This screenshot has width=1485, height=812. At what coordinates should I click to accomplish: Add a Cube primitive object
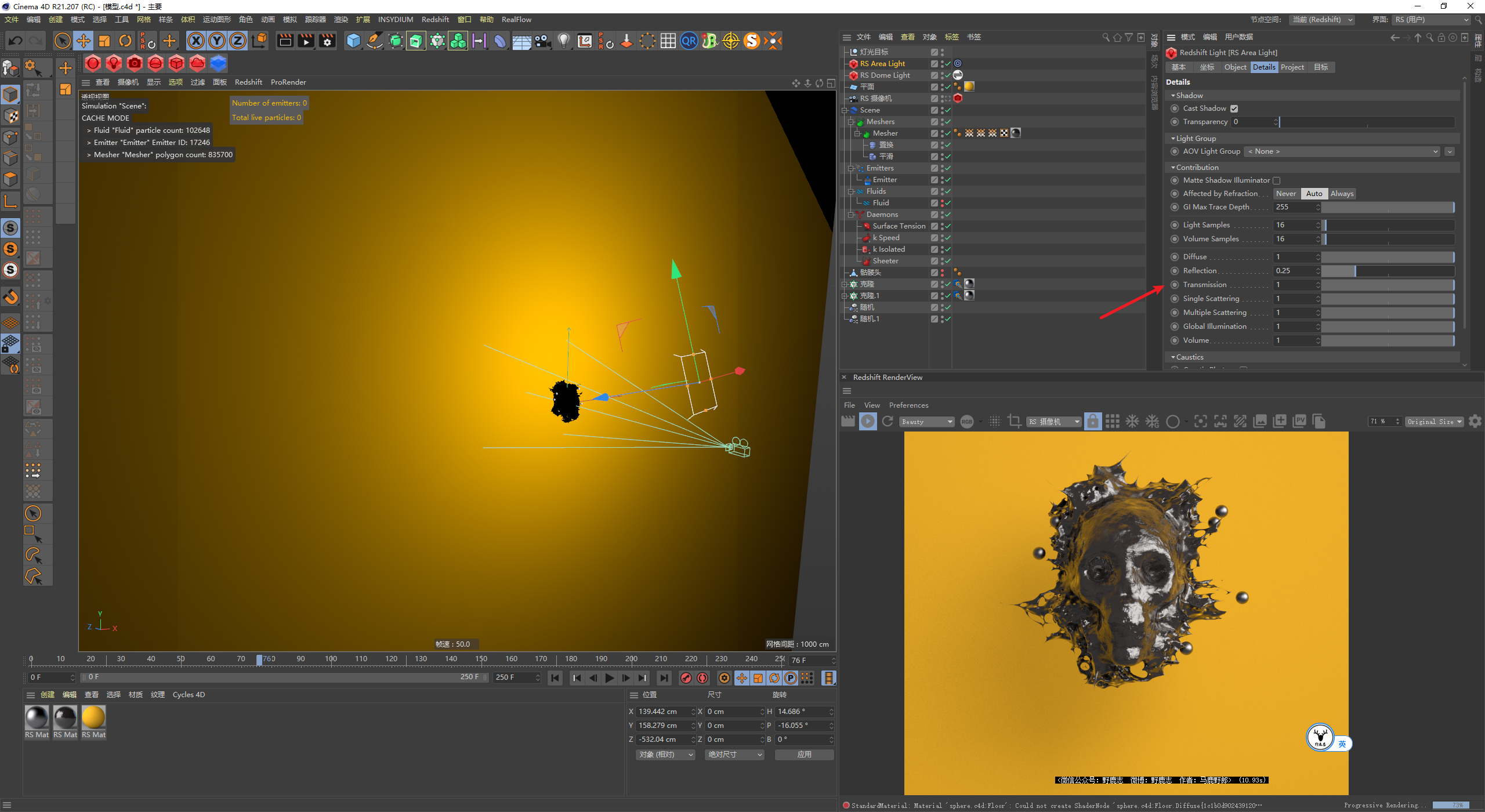[x=353, y=41]
